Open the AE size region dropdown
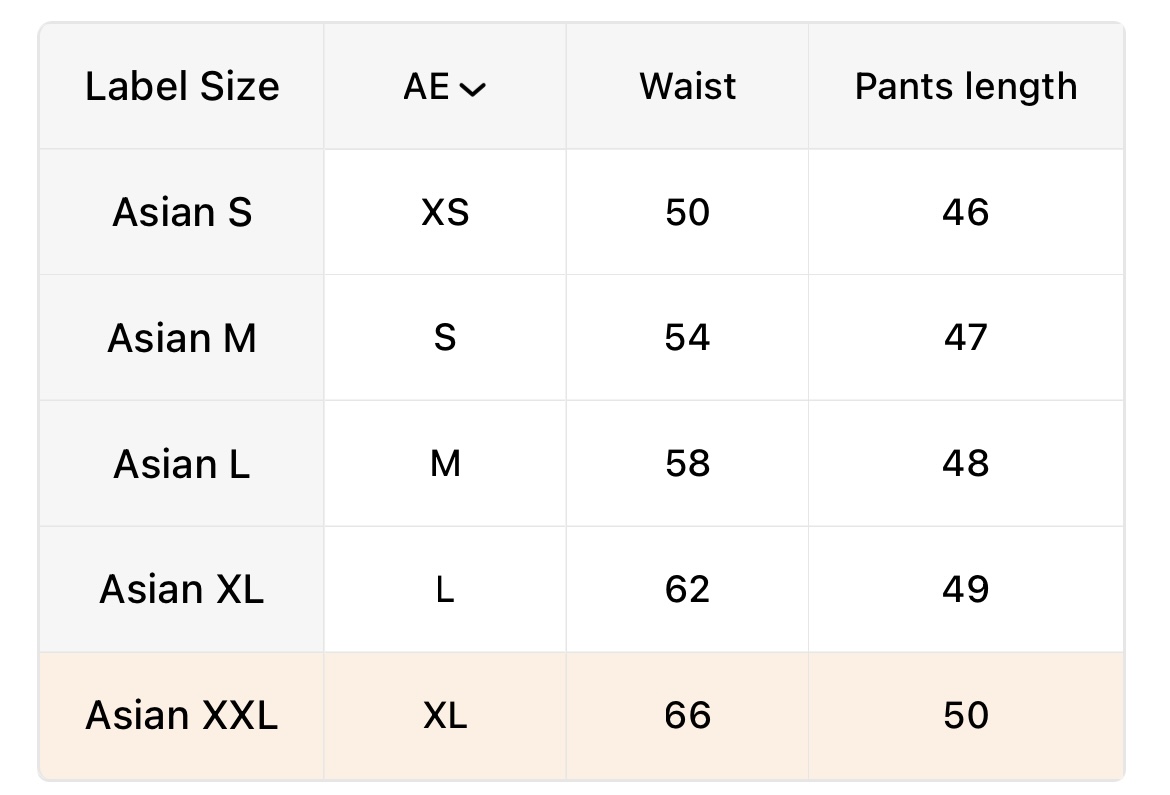Viewport: 1170px width, 795px height. point(444,87)
